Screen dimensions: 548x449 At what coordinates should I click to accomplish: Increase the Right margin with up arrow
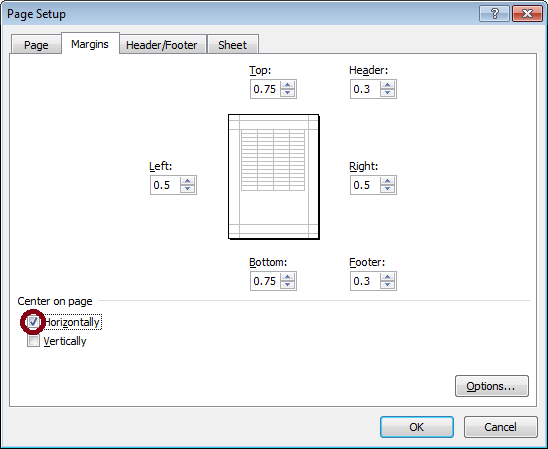(387, 181)
